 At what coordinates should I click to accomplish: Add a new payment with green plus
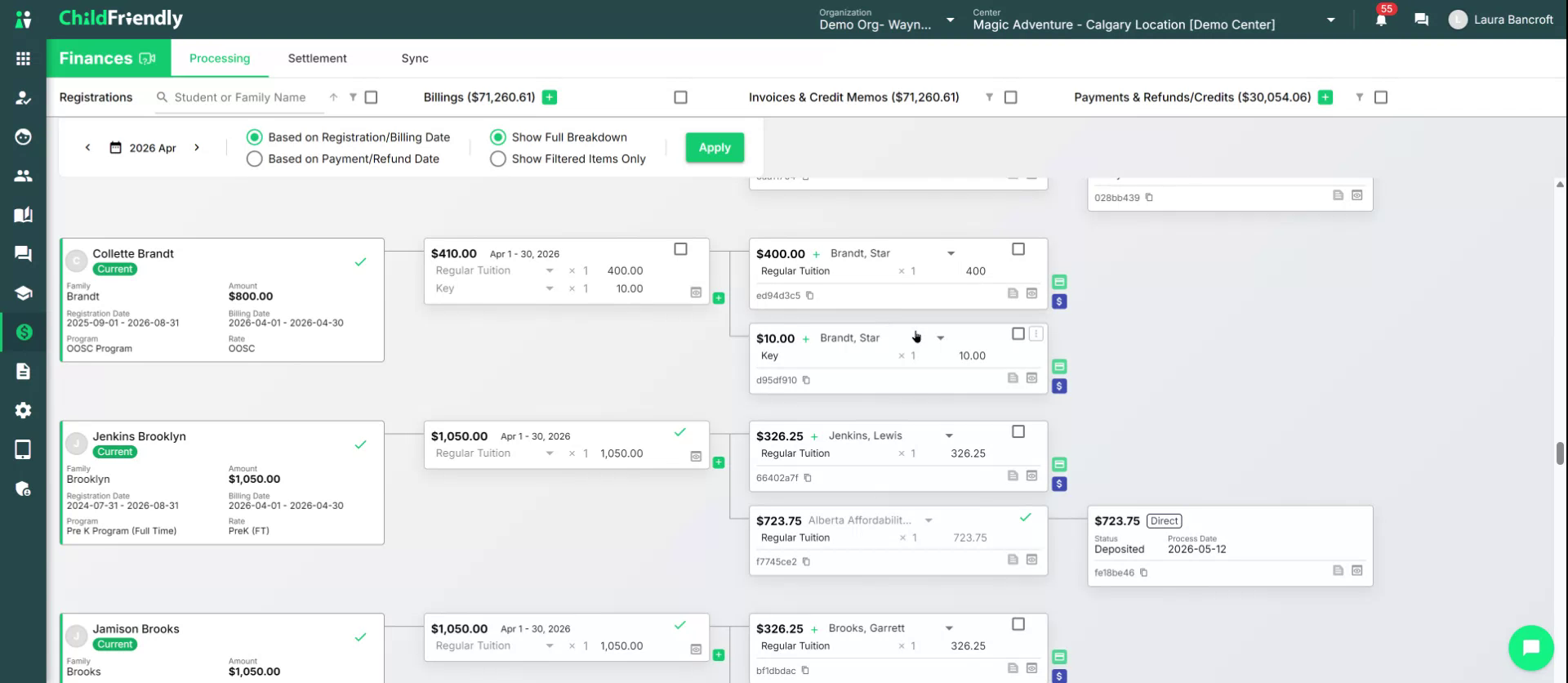click(1325, 97)
